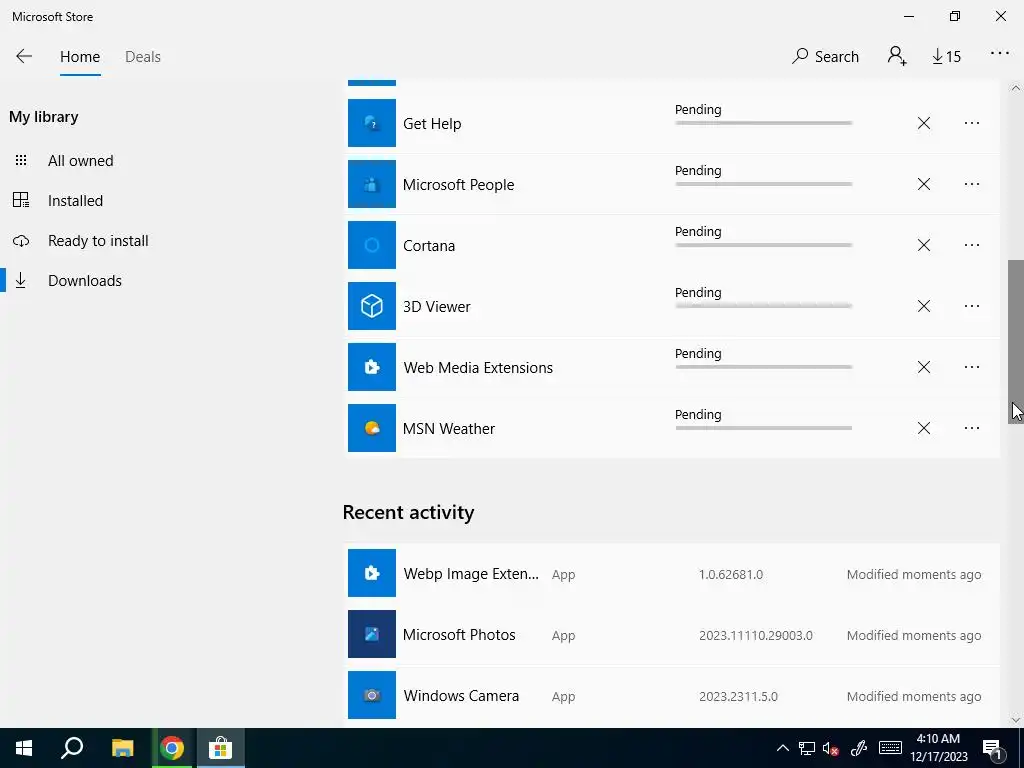1024x768 pixels.
Task: Click the Microsoft Photos icon
Action: [x=372, y=633]
